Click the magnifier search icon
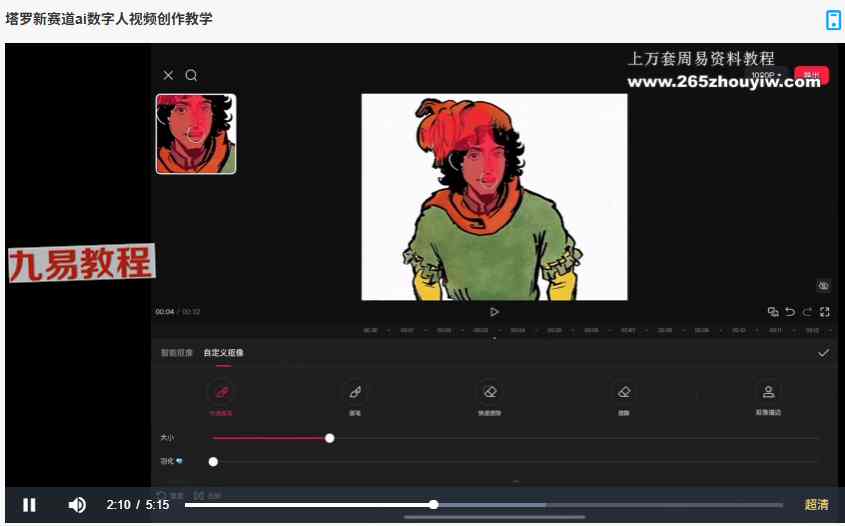 (x=191, y=75)
